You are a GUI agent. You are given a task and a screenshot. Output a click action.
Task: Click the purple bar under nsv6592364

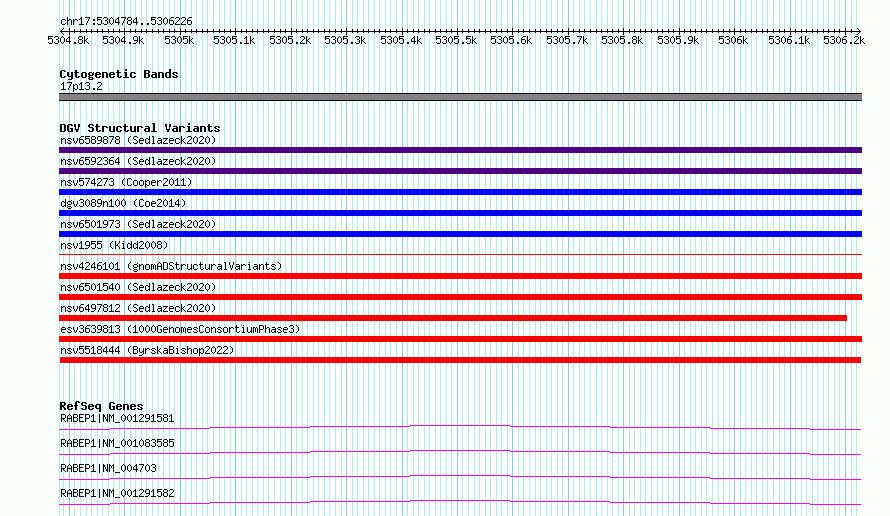click(460, 171)
